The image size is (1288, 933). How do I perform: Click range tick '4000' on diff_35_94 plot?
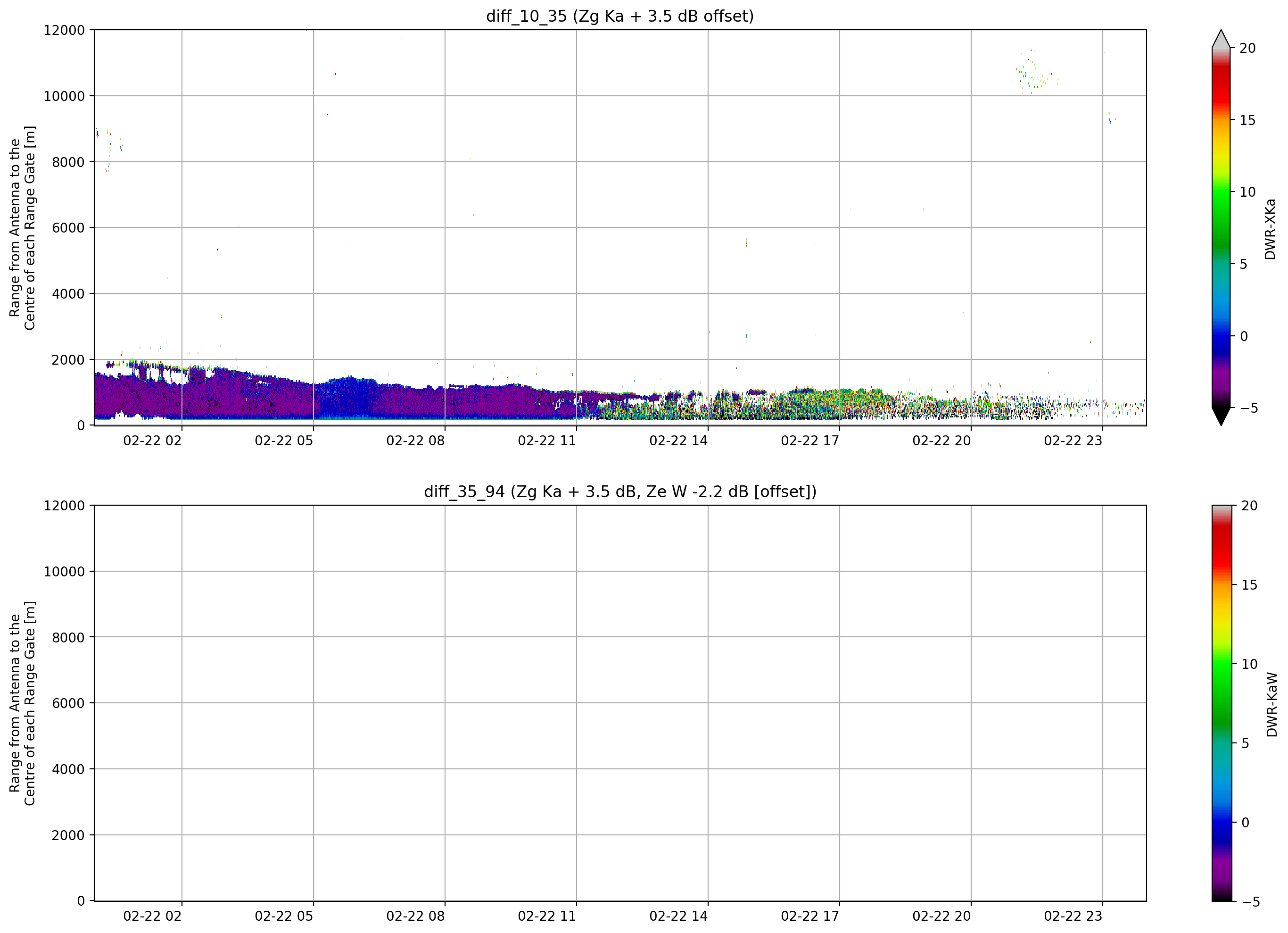pos(68,769)
